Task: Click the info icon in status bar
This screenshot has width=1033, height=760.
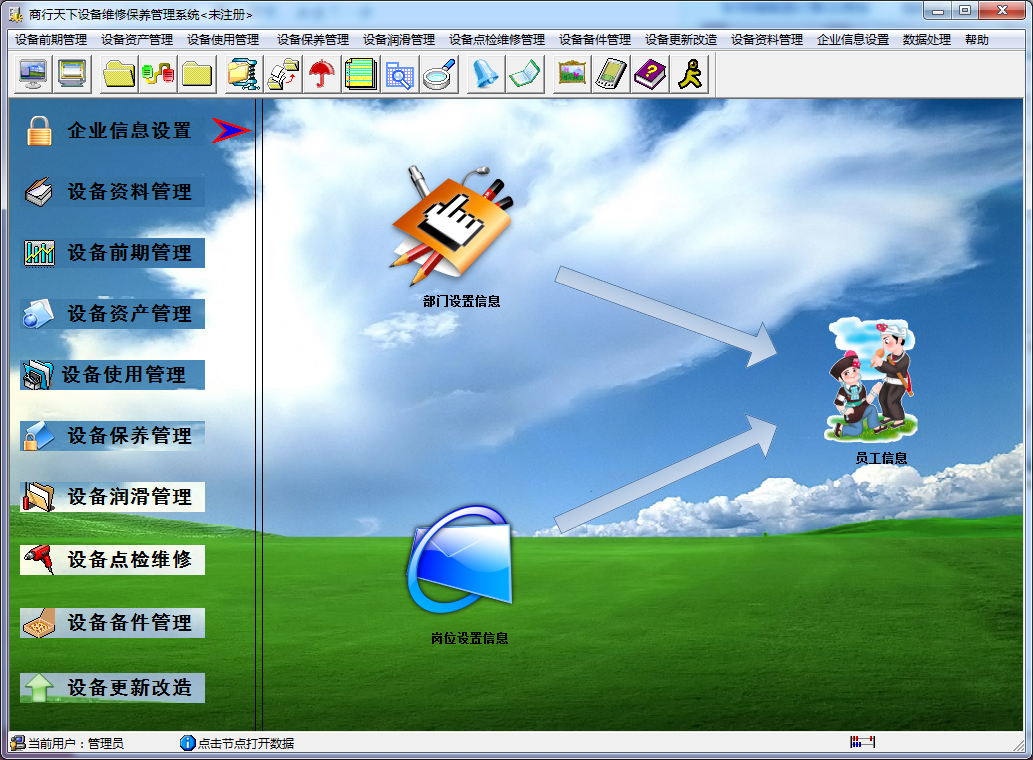Action: click(188, 743)
